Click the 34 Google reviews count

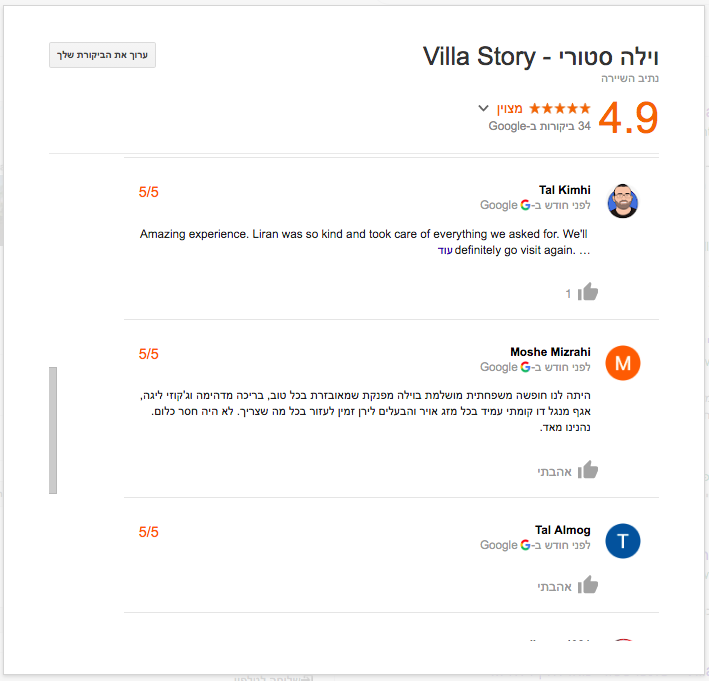click(539, 127)
